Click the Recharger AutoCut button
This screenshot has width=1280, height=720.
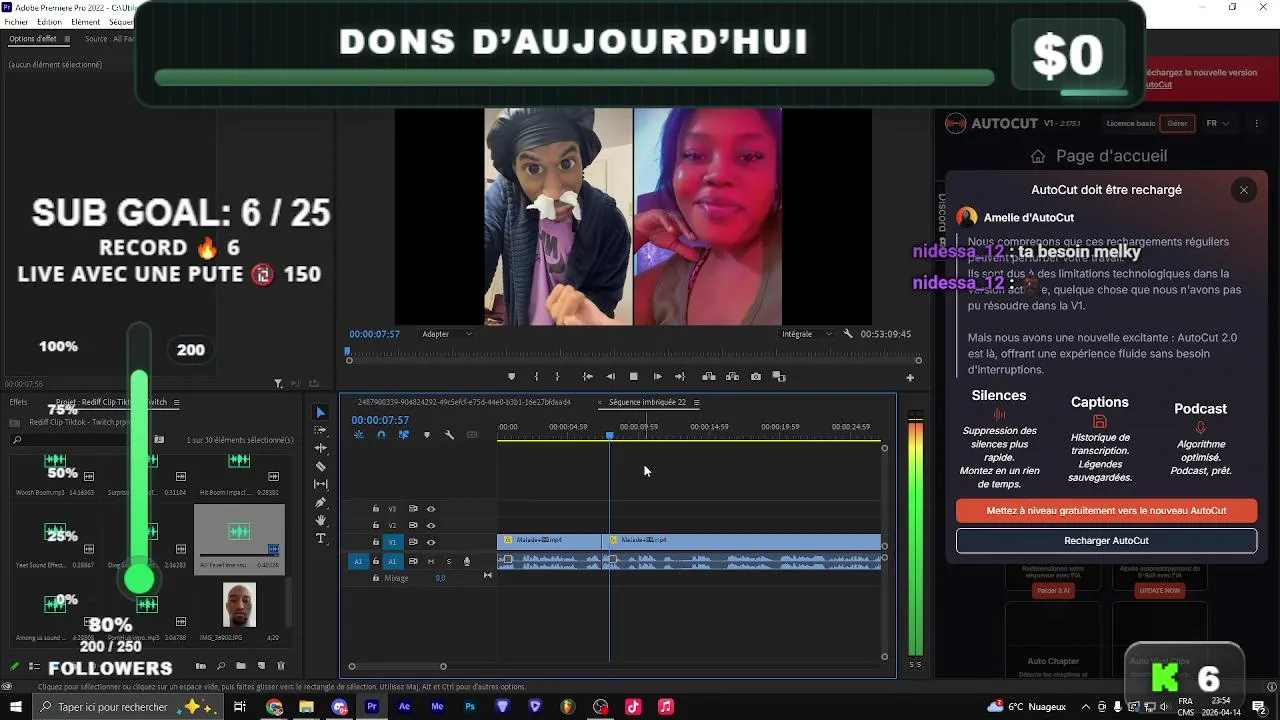click(1106, 541)
